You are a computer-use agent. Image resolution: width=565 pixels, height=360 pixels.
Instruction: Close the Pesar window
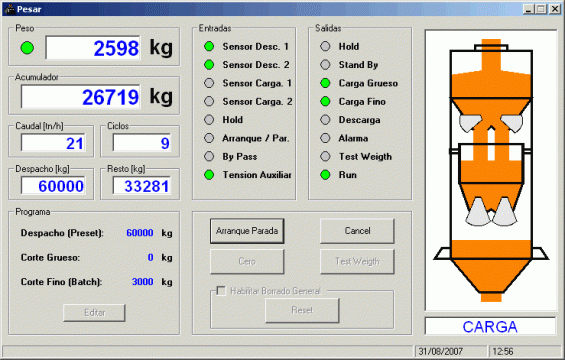pyautogui.click(x=555, y=9)
